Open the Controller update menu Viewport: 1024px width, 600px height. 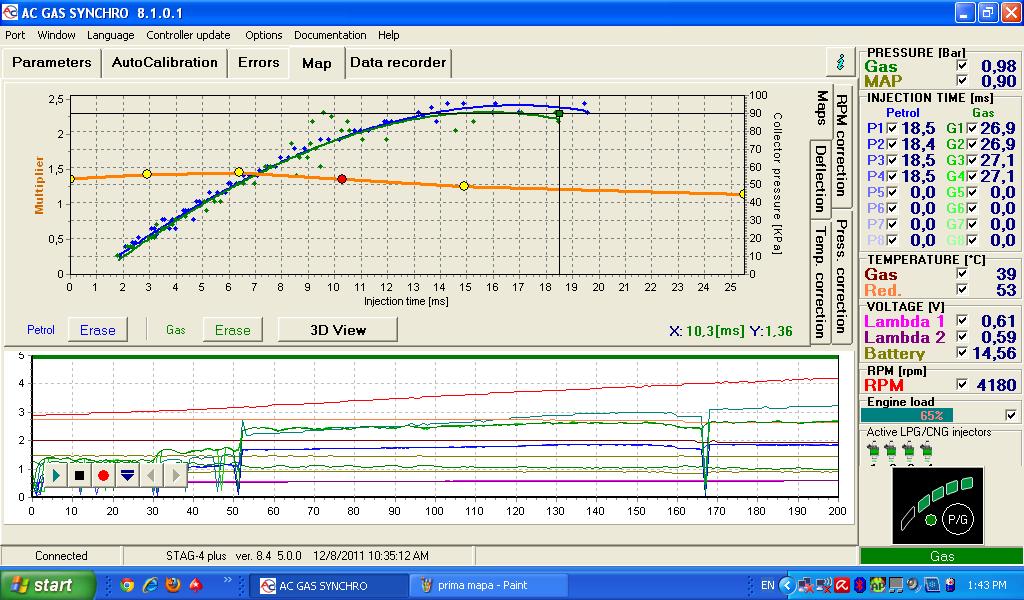(x=188, y=35)
